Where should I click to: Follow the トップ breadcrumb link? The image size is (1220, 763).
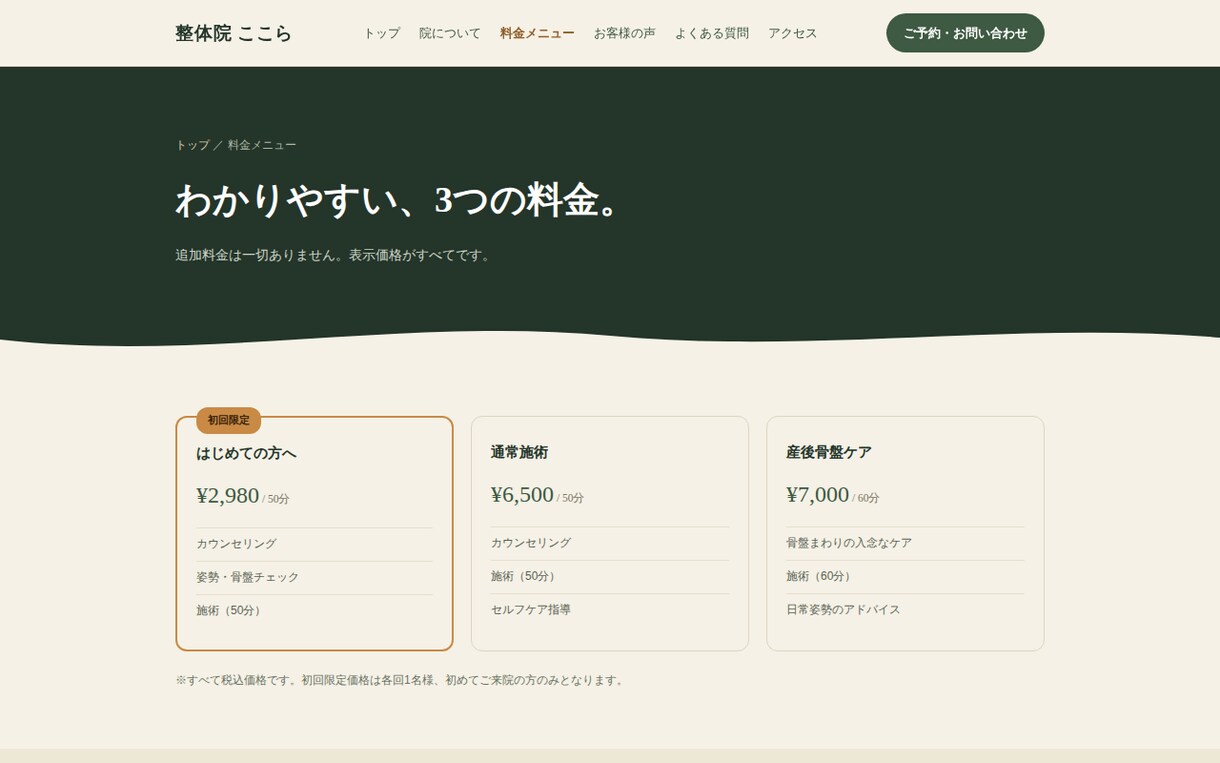point(193,145)
